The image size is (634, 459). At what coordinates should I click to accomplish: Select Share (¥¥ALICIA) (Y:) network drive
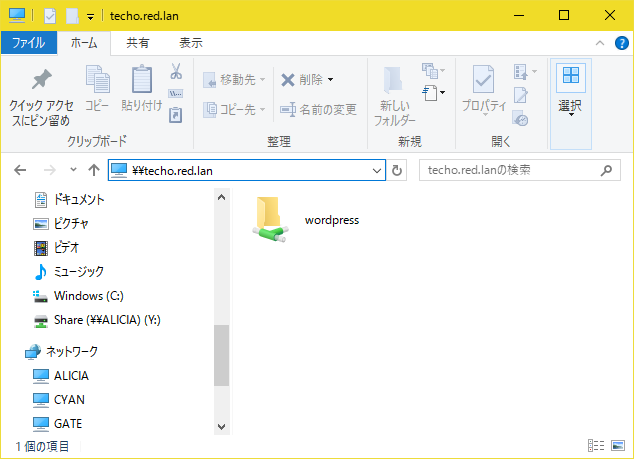(x=97, y=320)
